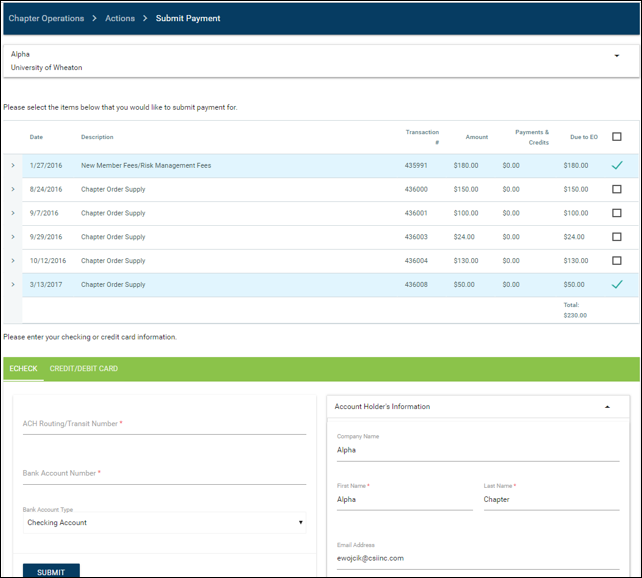Expand the 9/7/2016 transaction row chevron
642x578 pixels.
coord(13,213)
